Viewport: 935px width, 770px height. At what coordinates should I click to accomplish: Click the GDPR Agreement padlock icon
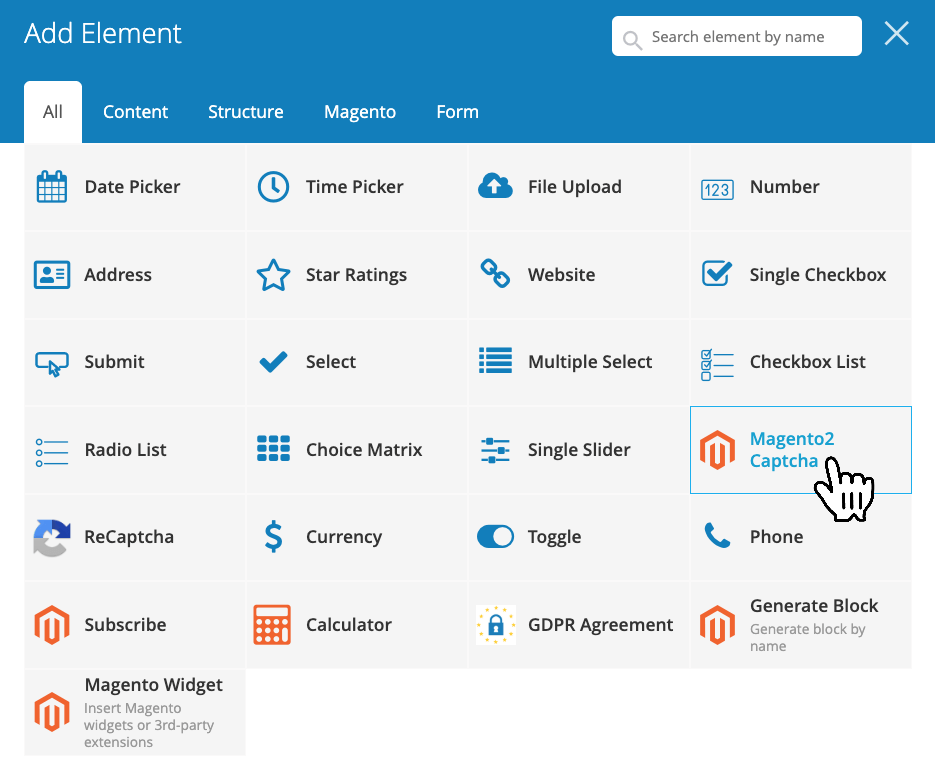pyautogui.click(x=495, y=625)
